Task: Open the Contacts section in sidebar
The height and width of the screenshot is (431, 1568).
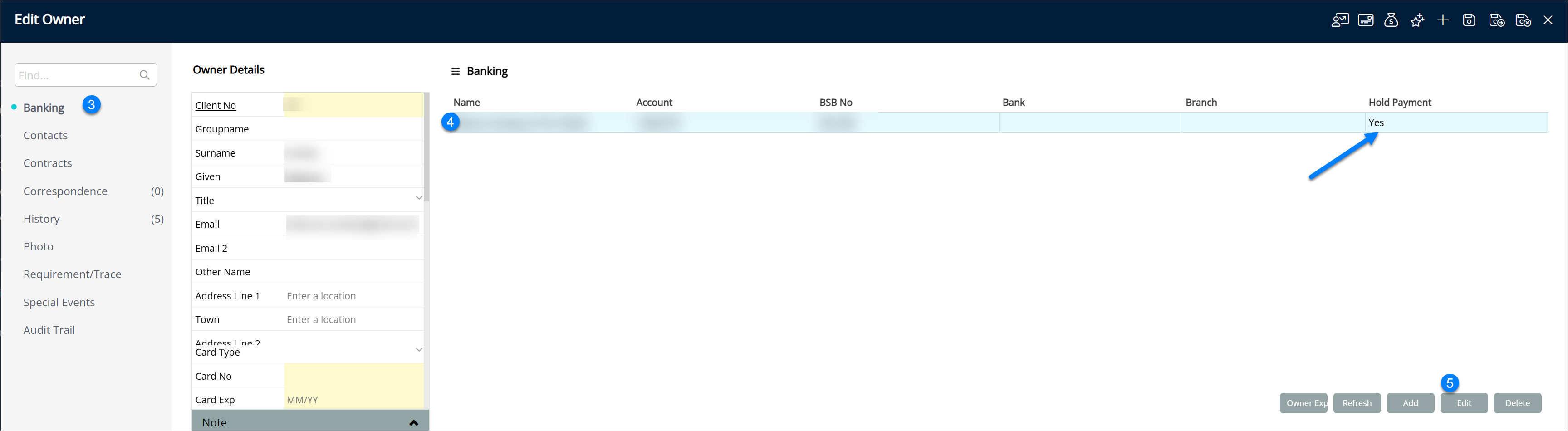Action: click(x=46, y=135)
